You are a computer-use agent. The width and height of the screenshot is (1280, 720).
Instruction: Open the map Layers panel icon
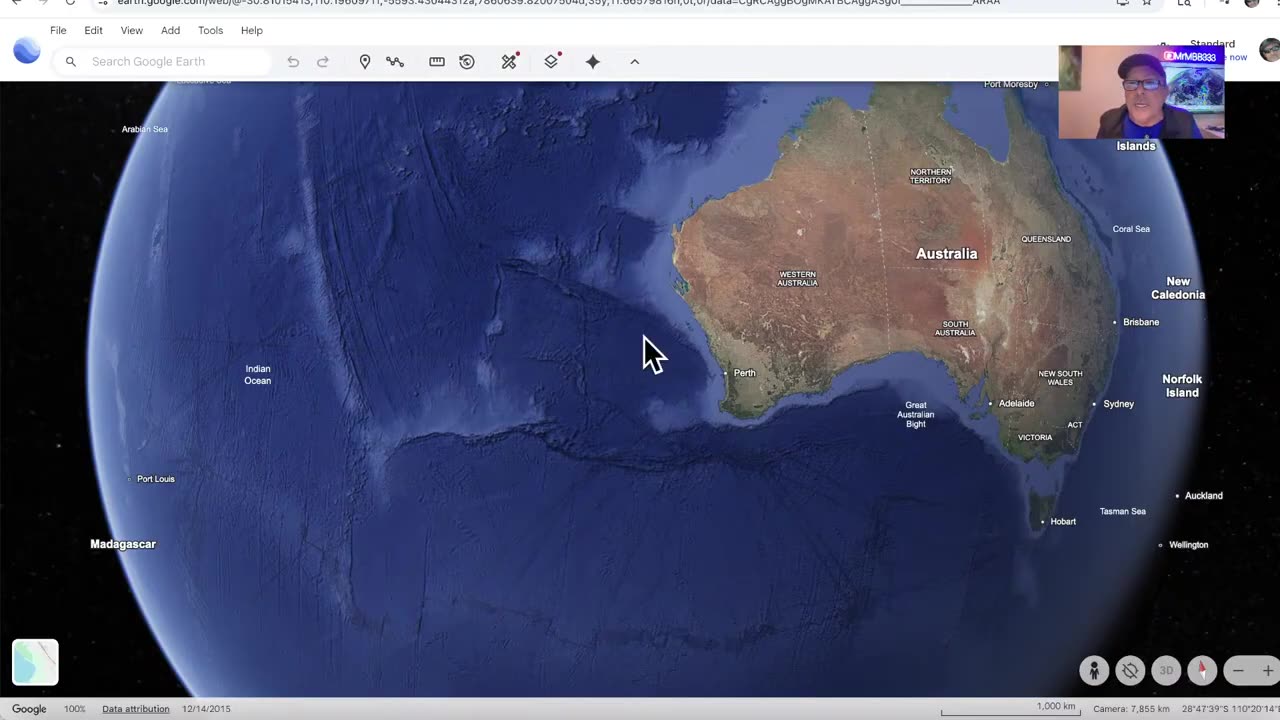(551, 62)
